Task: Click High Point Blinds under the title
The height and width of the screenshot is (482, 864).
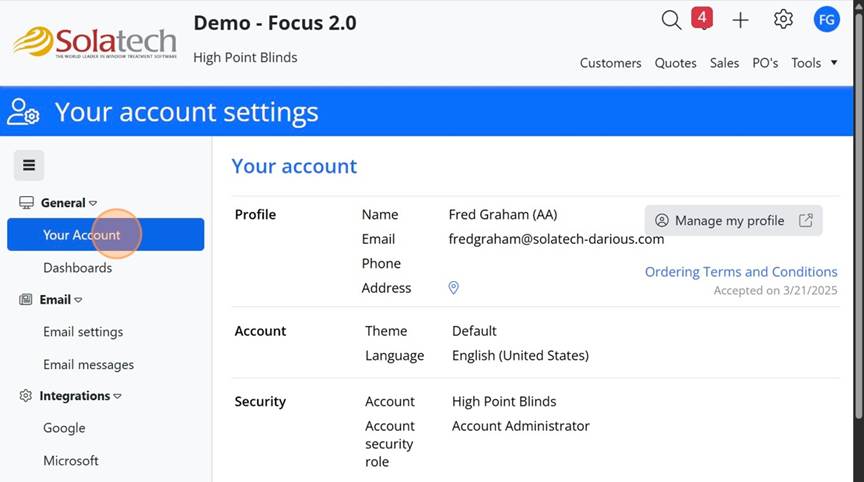Action: (x=245, y=57)
